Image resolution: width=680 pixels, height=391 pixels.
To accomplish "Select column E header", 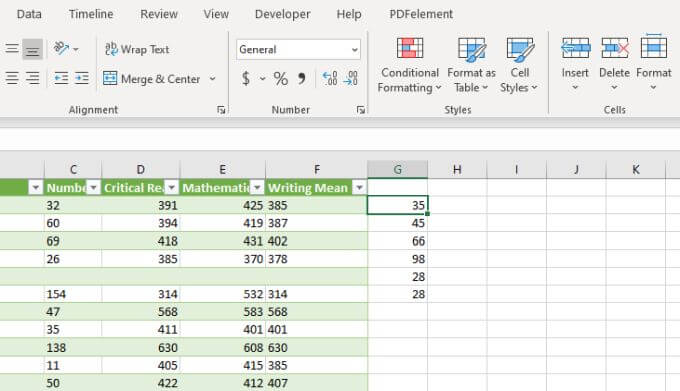I will coord(222,169).
